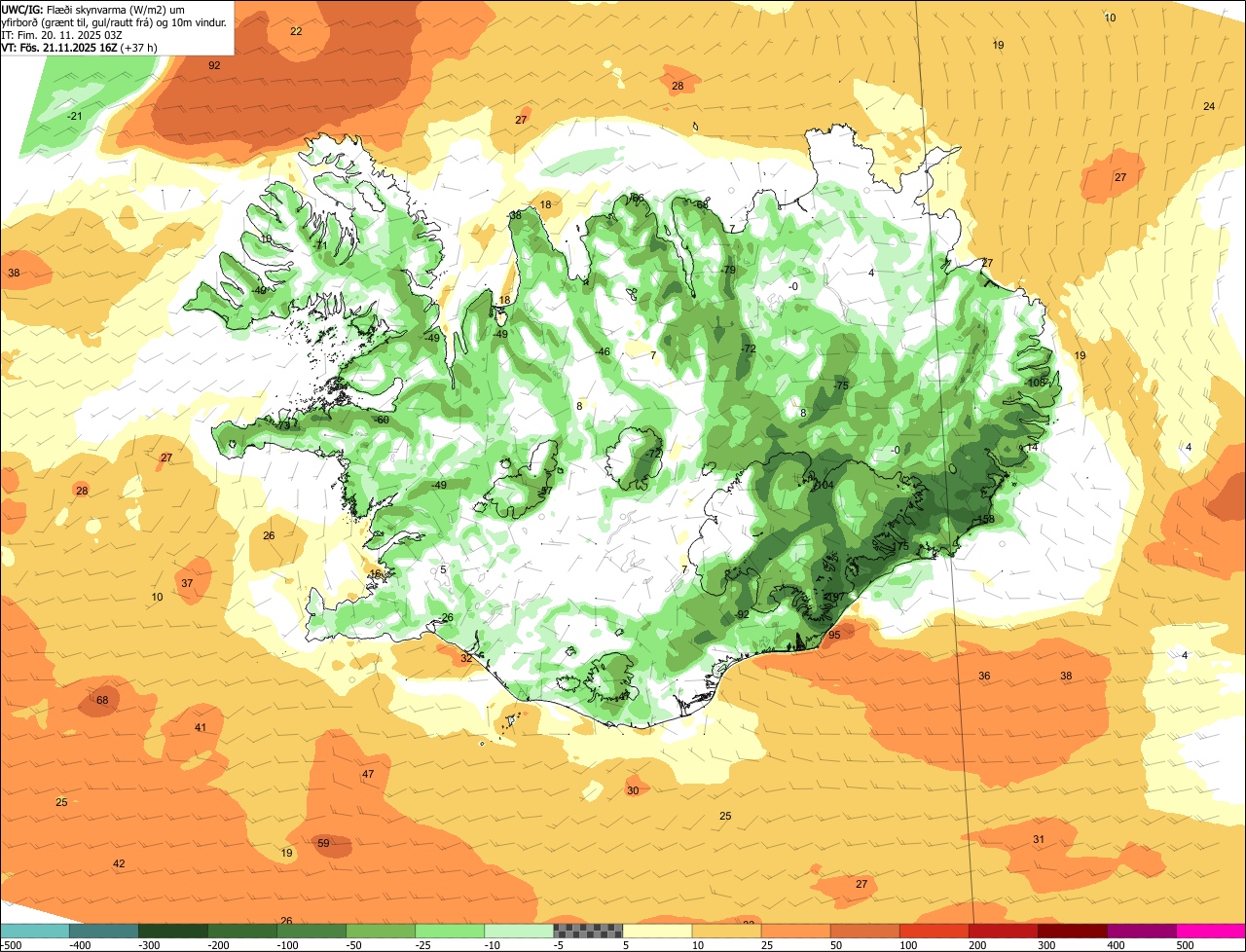Click the '31' value in the lower right
1246x952 pixels.
(1039, 840)
